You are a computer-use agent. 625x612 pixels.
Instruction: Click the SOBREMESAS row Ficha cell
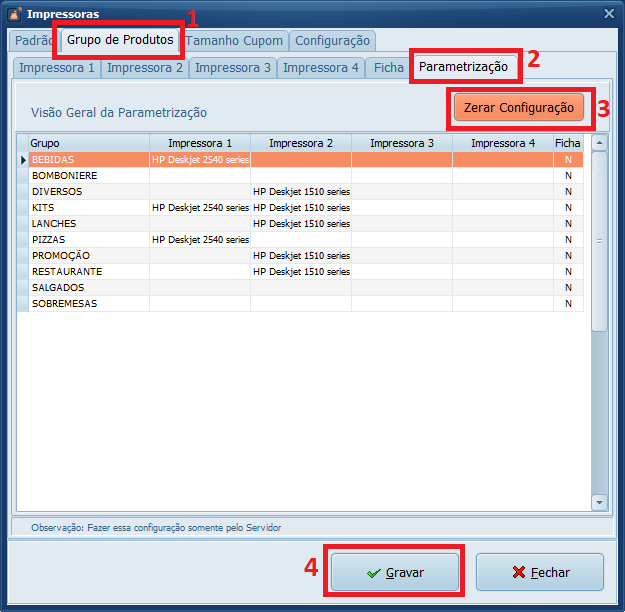coord(567,303)
